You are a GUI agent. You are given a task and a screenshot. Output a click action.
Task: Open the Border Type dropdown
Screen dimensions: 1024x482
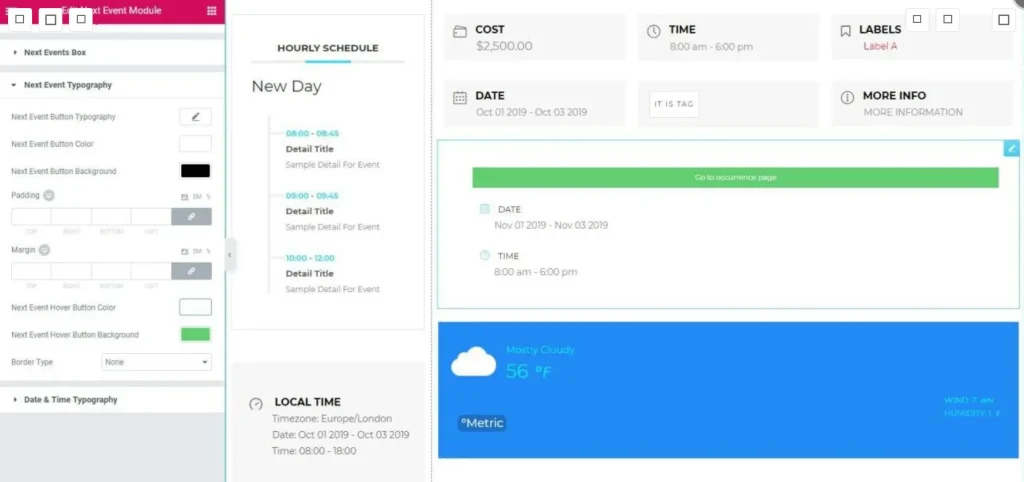(157, 362)
